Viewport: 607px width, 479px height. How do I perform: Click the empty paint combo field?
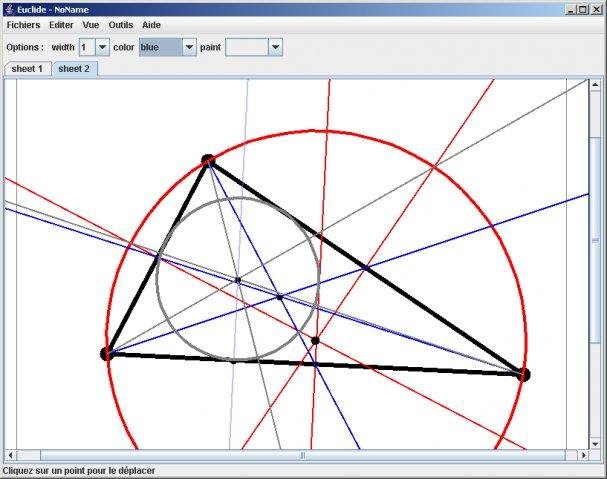click(247, 47)
